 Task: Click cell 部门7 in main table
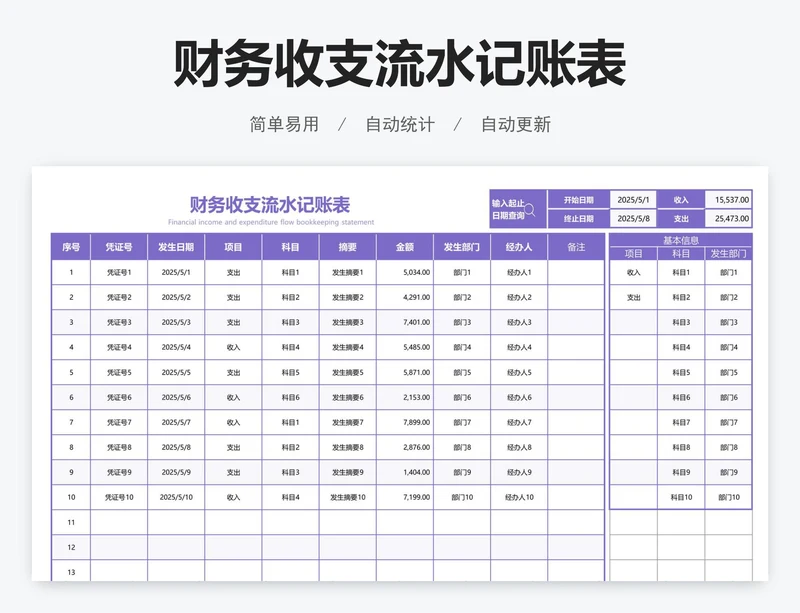pyautogui.click(x=462, y=422)
